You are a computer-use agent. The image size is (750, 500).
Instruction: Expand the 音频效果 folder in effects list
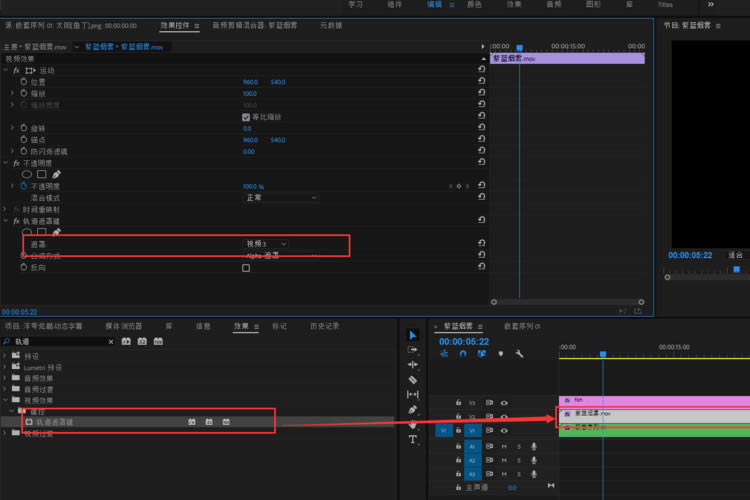pos(6,379)
